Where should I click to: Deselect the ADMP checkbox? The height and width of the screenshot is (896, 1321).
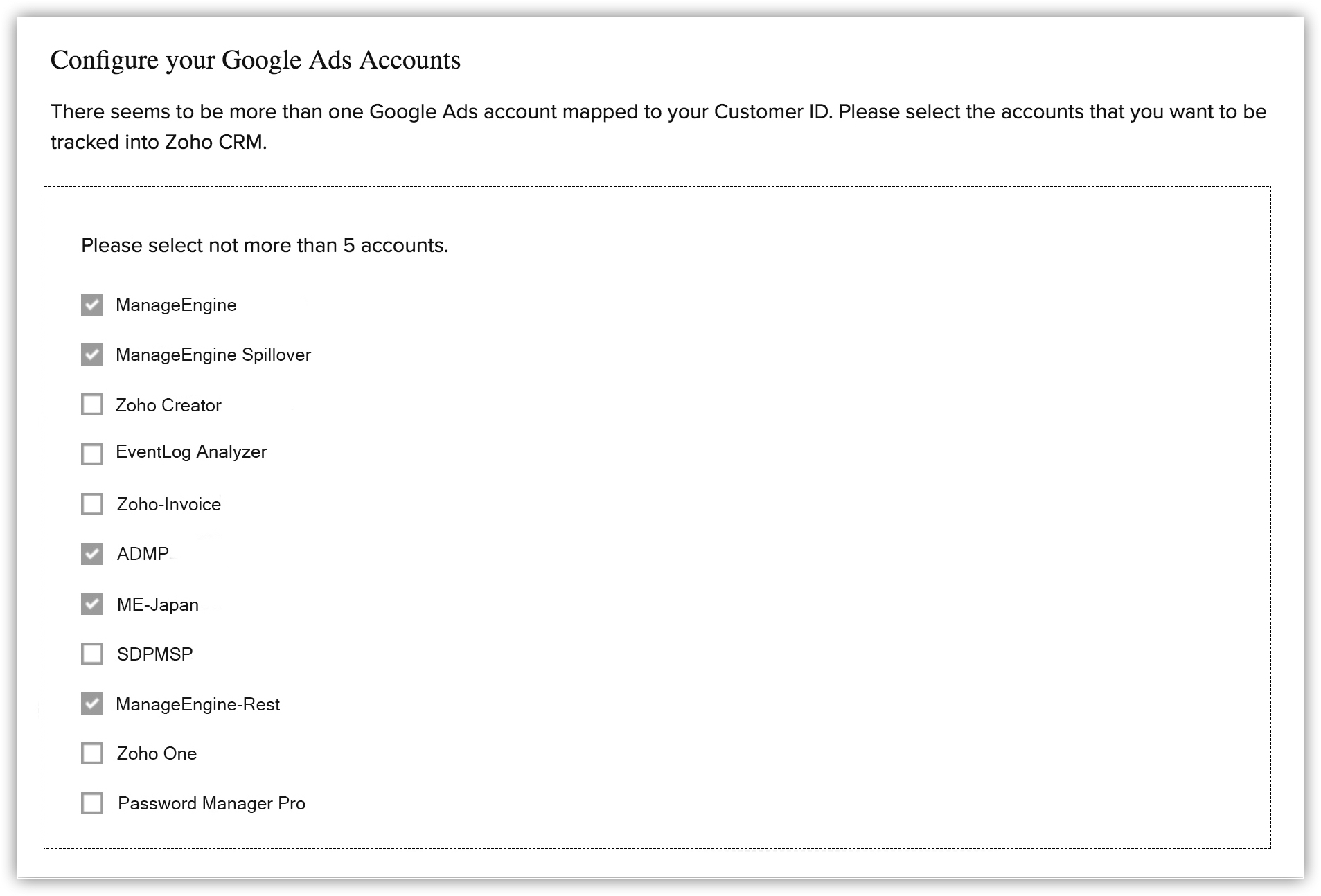tap(92, 554)
